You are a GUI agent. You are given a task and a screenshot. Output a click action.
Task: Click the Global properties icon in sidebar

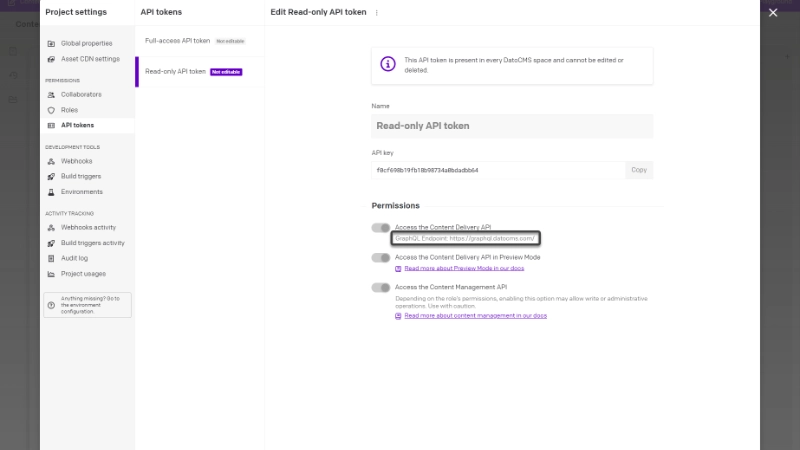[x=51, y=44]
